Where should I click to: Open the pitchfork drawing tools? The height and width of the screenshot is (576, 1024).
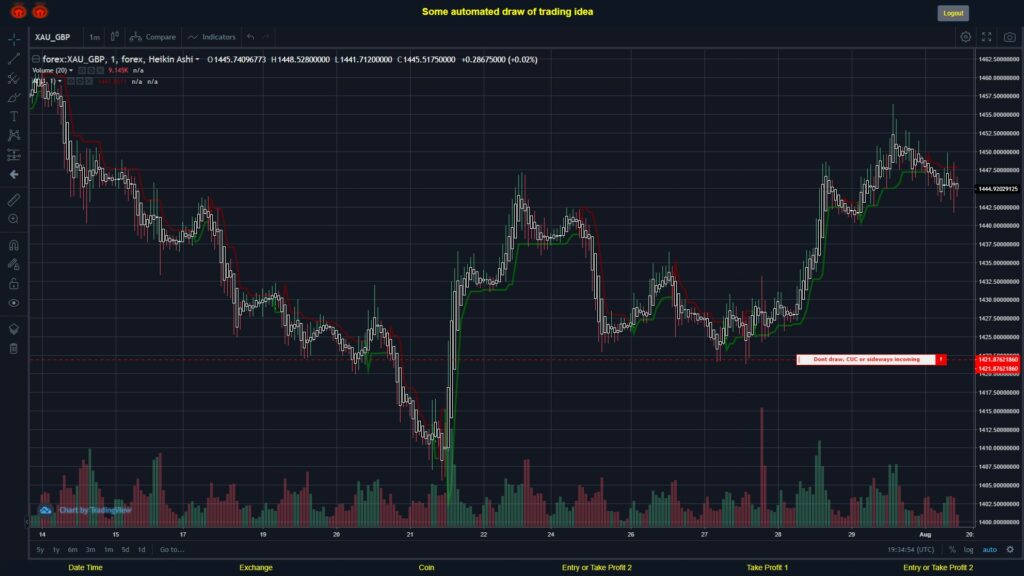(x=14, y=78)
